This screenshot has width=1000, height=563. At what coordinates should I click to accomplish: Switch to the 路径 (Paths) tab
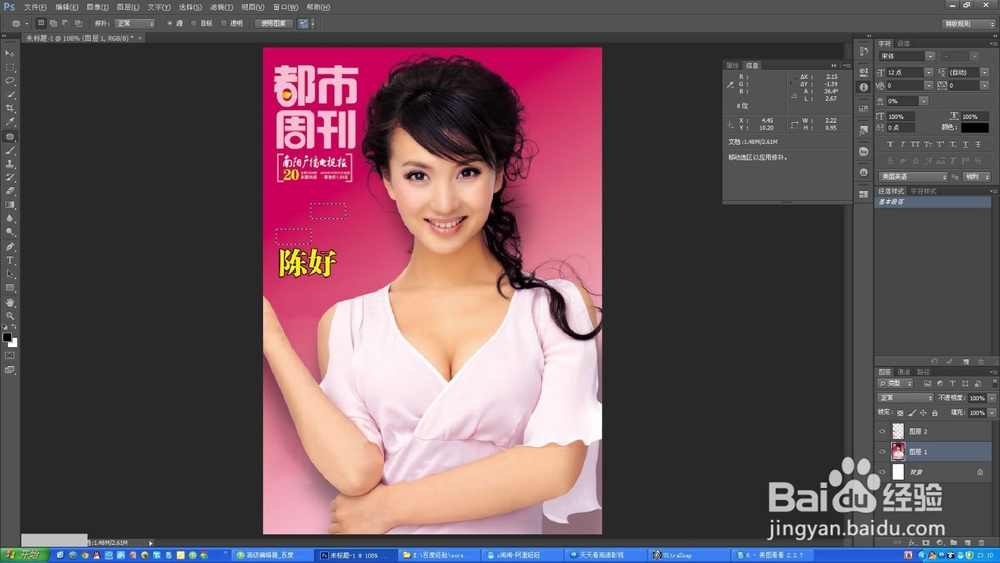tap(923, 372)
